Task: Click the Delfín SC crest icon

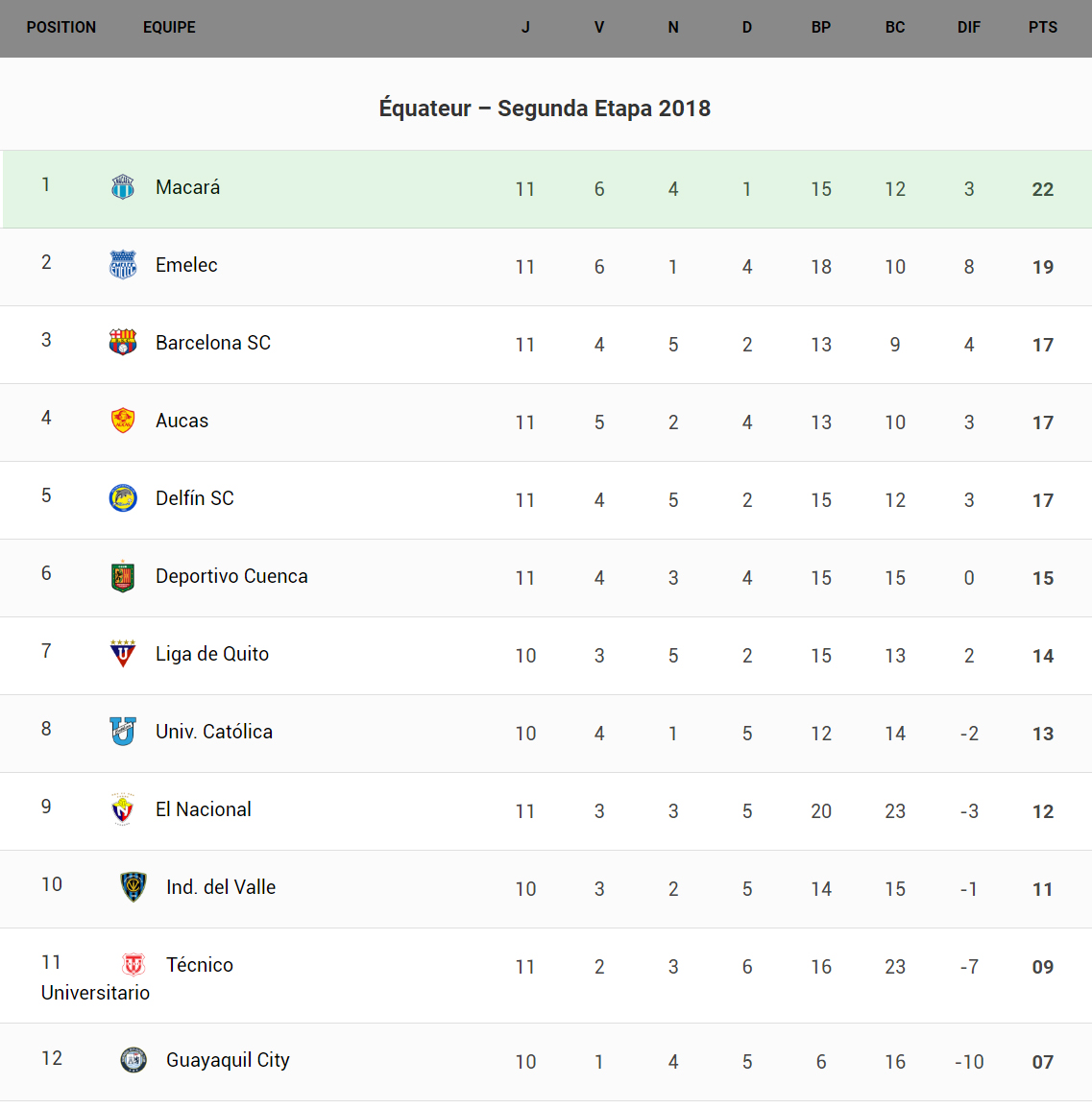Action: point(123,498)
